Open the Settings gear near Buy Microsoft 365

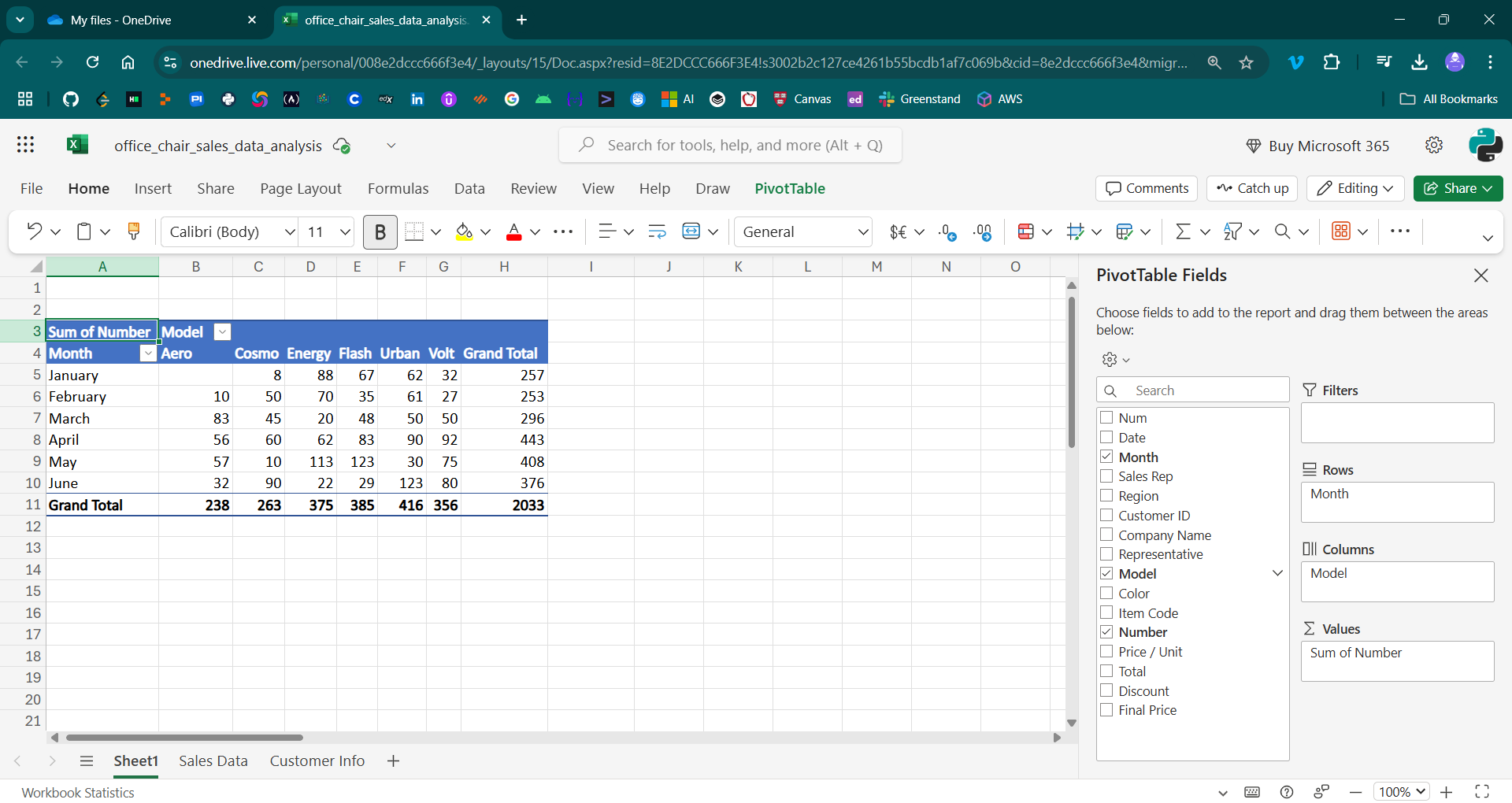pyautogui.click(x=1434, y=146)
